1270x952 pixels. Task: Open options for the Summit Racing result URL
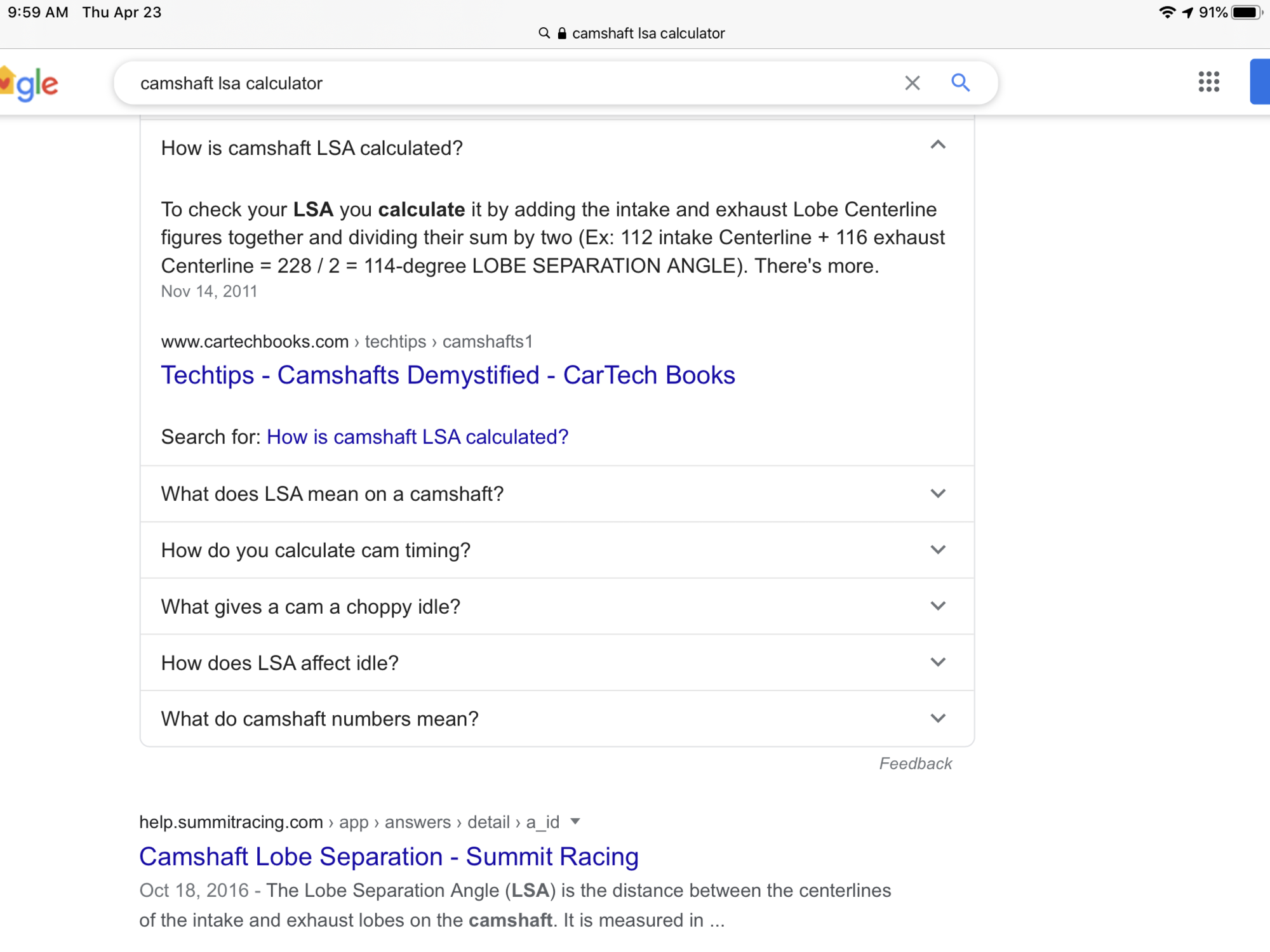[x=575, y=822]
